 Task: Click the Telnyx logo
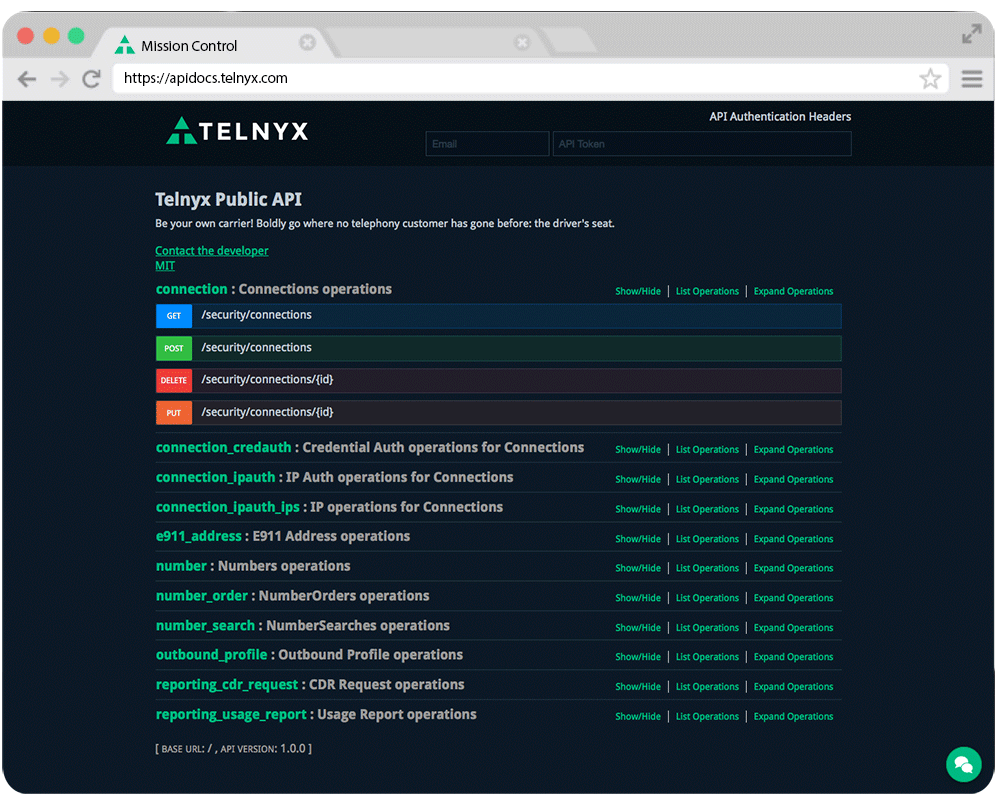(x=237, y=131)
